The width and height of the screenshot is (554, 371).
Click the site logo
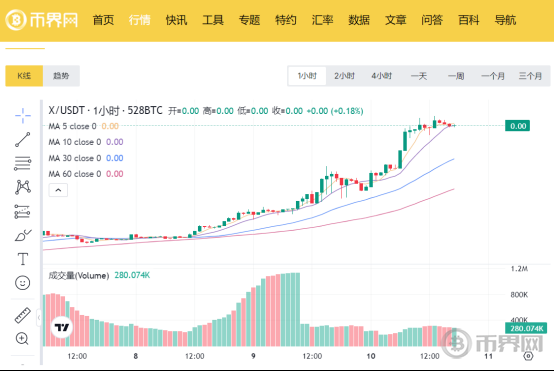pyautogui.click(x=42, y=20)
